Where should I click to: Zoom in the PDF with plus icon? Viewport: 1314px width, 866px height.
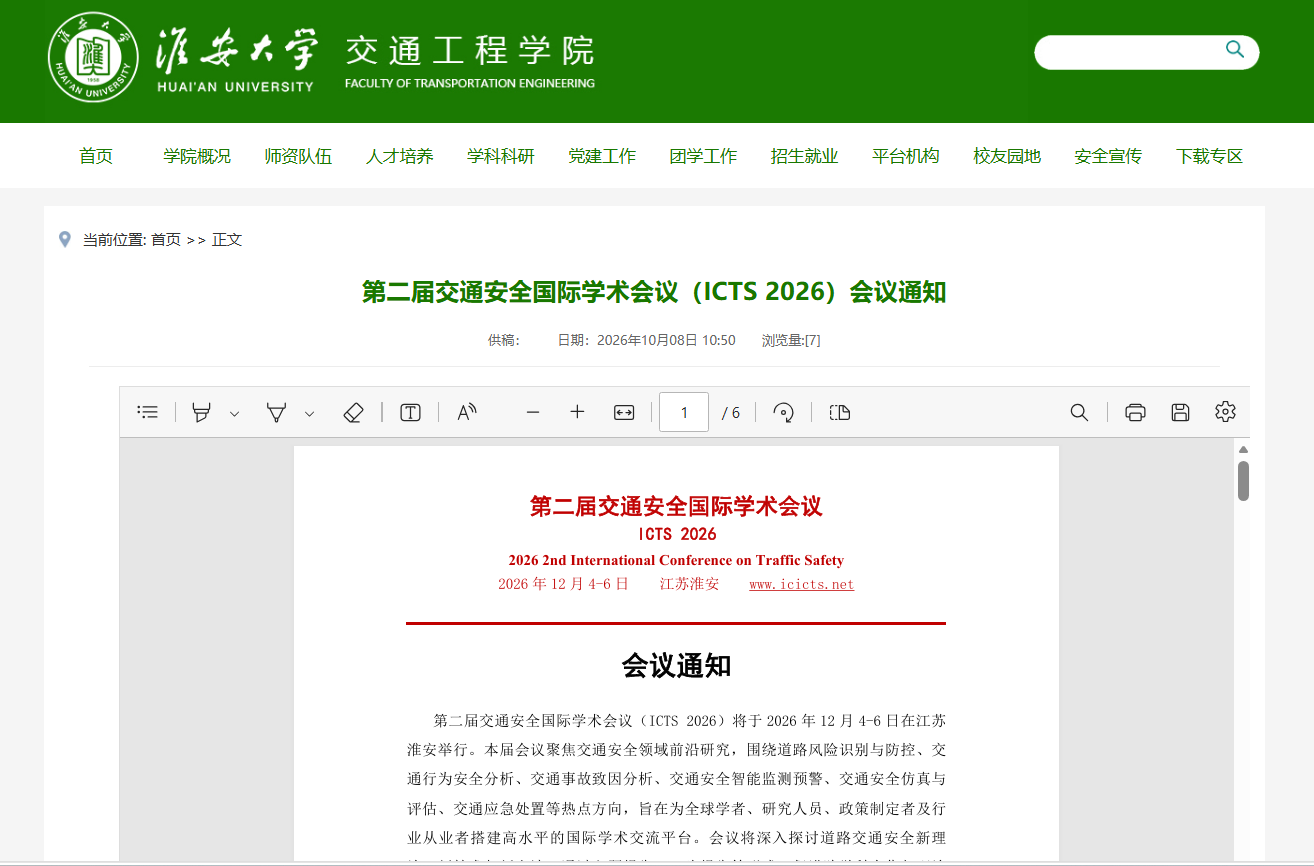577,412
